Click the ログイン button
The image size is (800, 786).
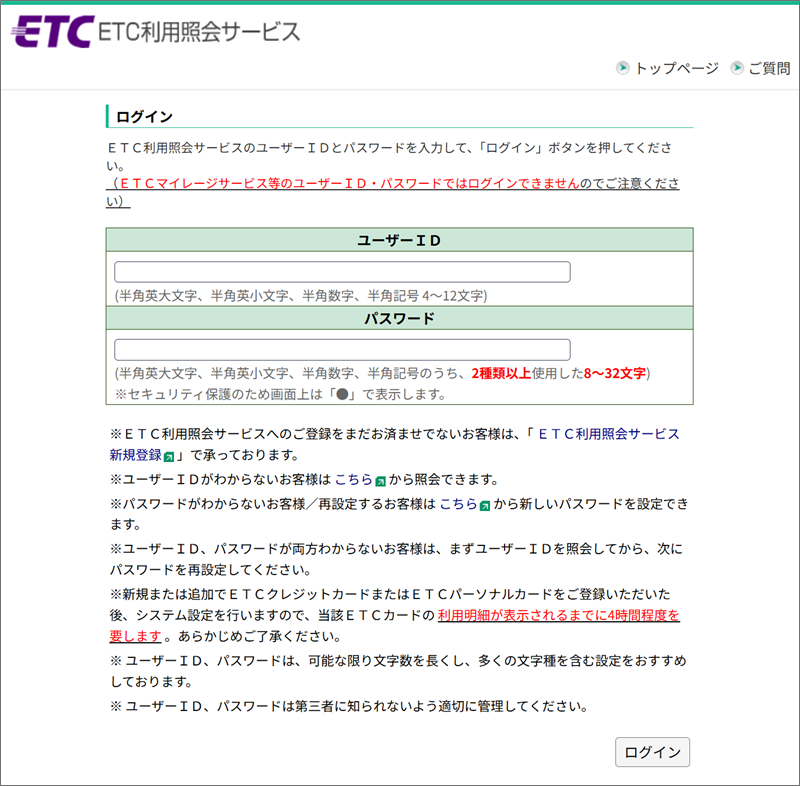(653, 752)
